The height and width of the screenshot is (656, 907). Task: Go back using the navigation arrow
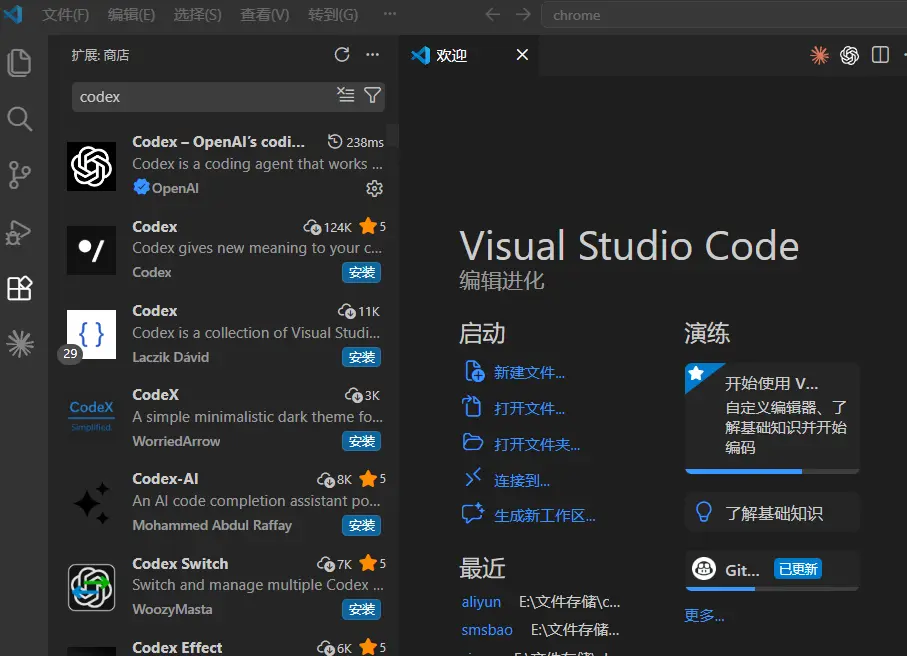[x=492, y=14]
